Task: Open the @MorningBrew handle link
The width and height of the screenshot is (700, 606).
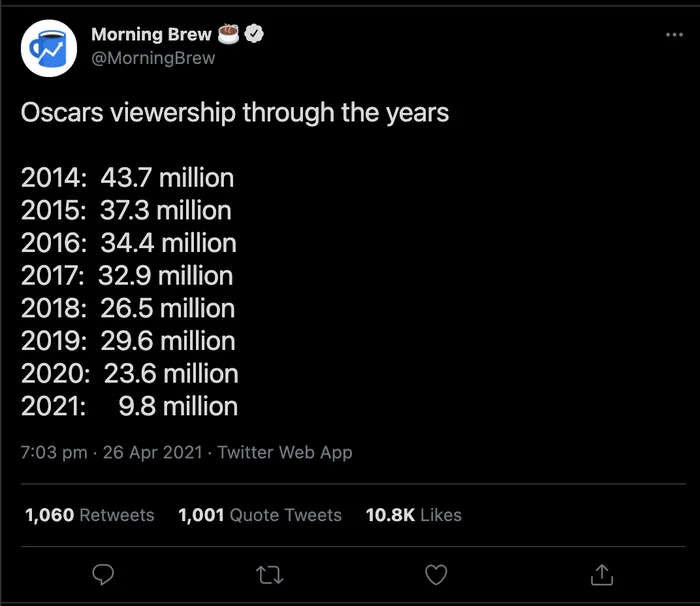Action: (152, 58)
